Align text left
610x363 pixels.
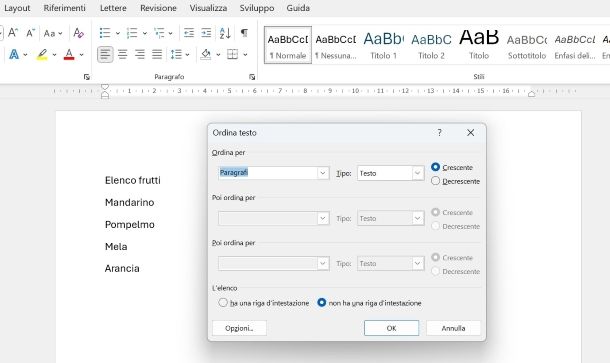[105, 54]
